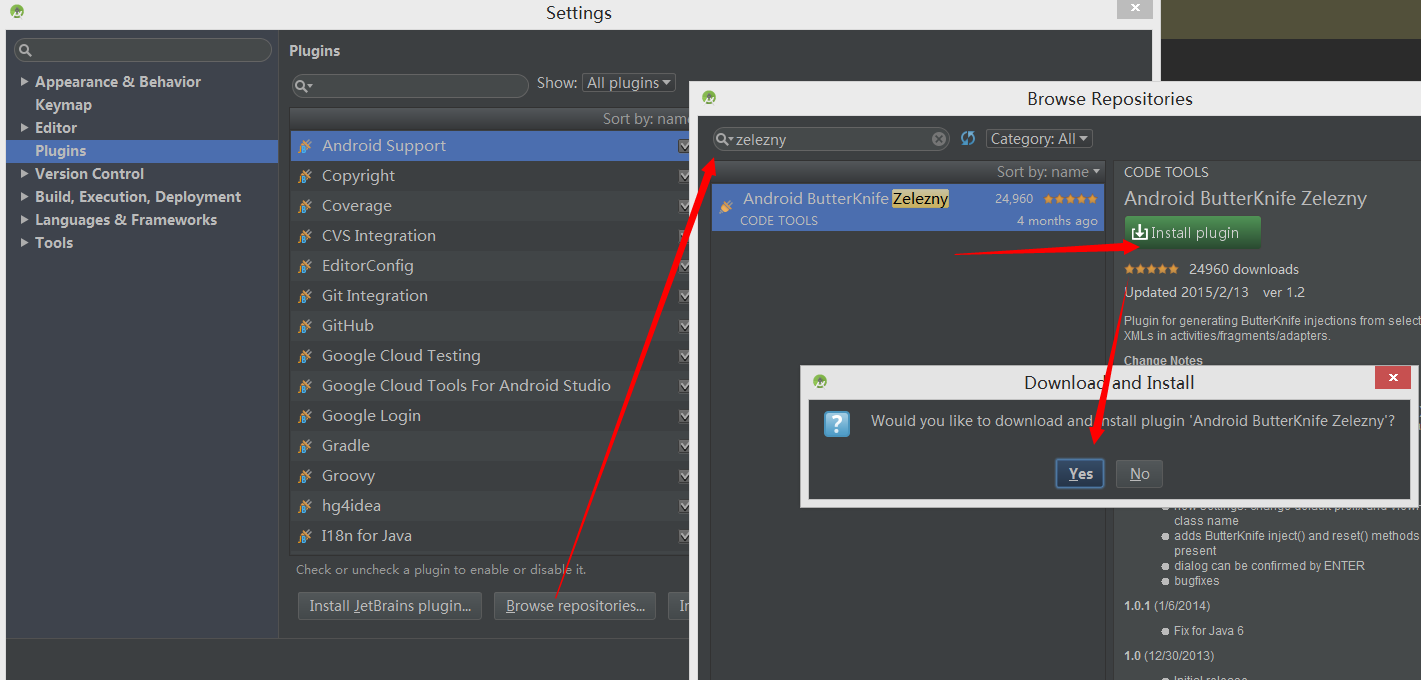This screenshot has height=680, width=1421.
Task: Expand the Tools settings node
Action: click(x=24, y=243)
